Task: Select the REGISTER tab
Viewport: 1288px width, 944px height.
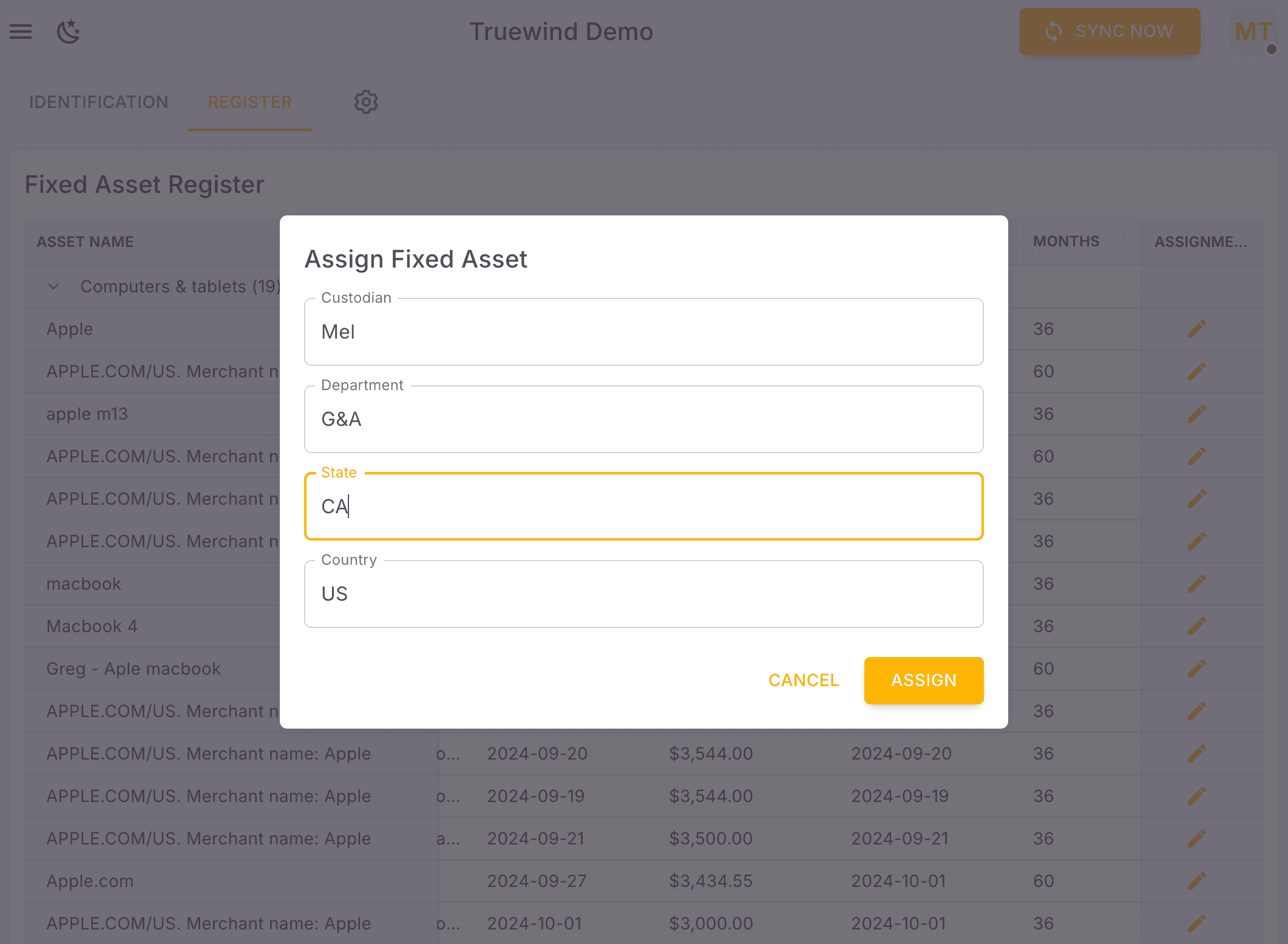Action: tap(249, 102)
